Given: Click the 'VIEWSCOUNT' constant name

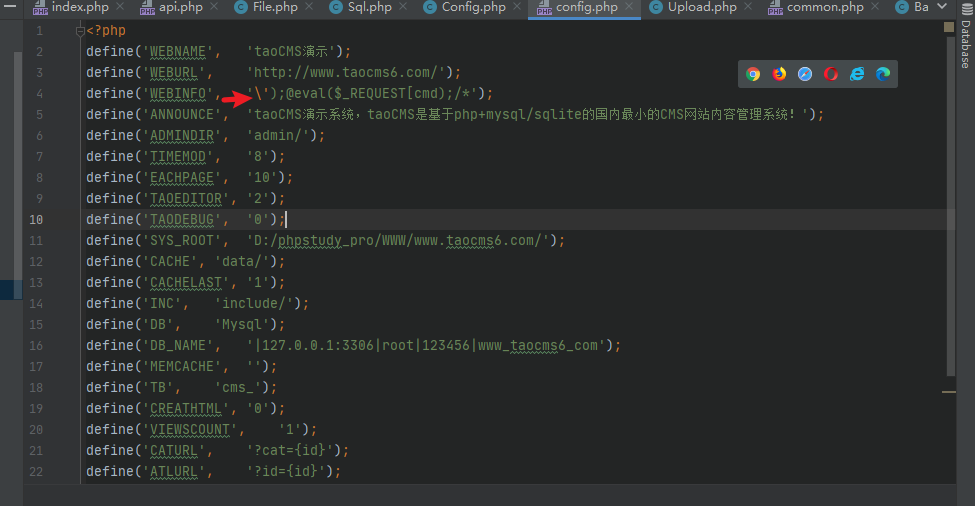Looking at the screenshot, I should pos(190,430).
